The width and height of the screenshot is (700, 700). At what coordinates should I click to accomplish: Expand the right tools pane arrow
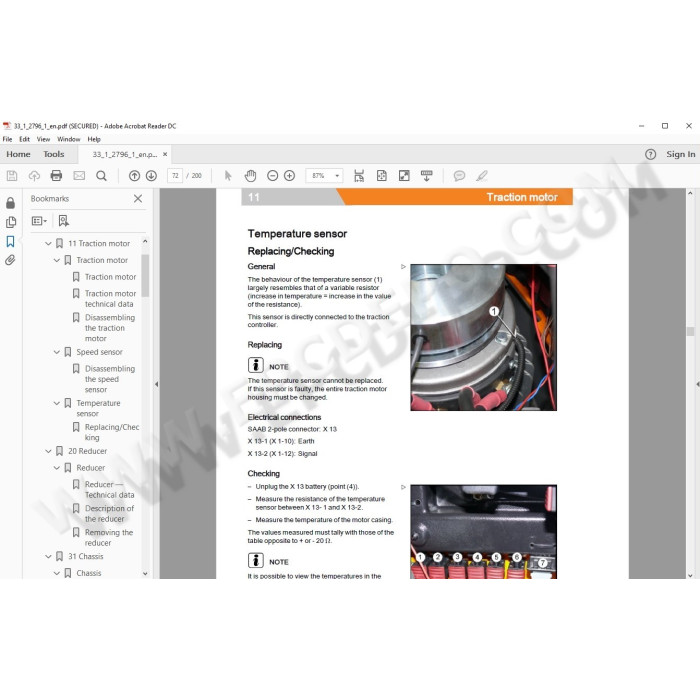[x=698, y=384]
